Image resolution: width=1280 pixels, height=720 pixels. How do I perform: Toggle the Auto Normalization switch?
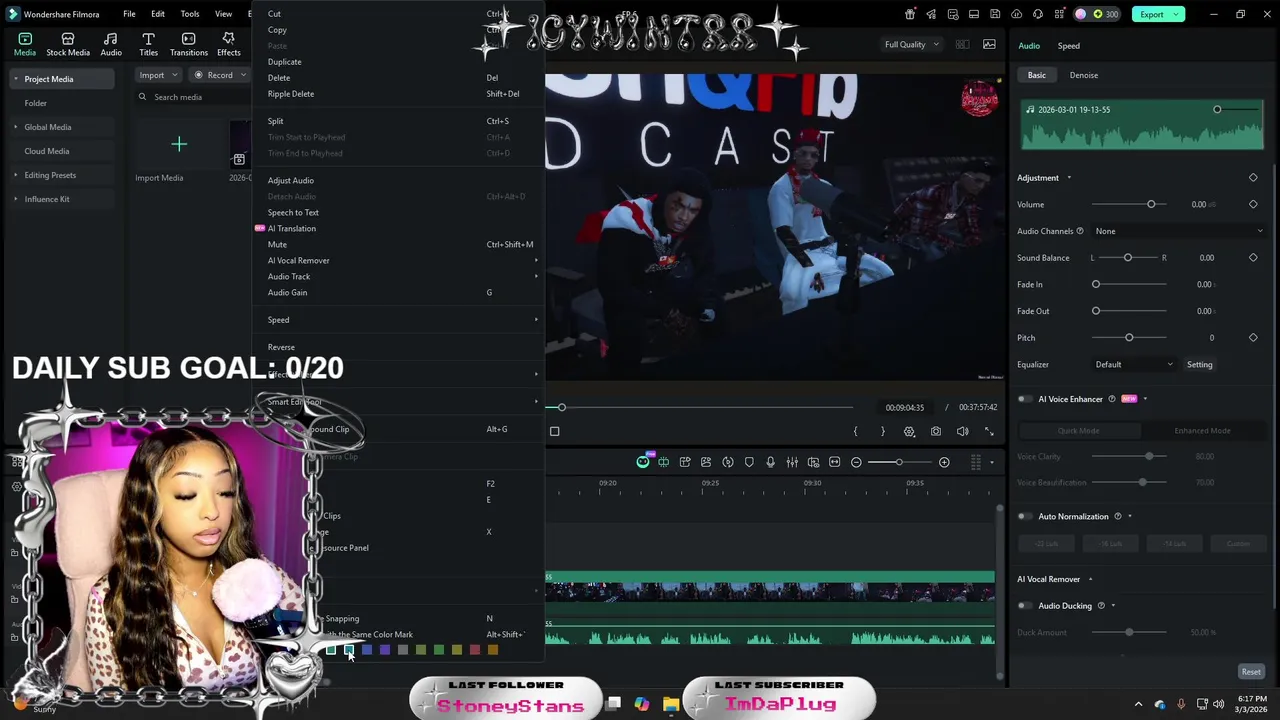1025,516
